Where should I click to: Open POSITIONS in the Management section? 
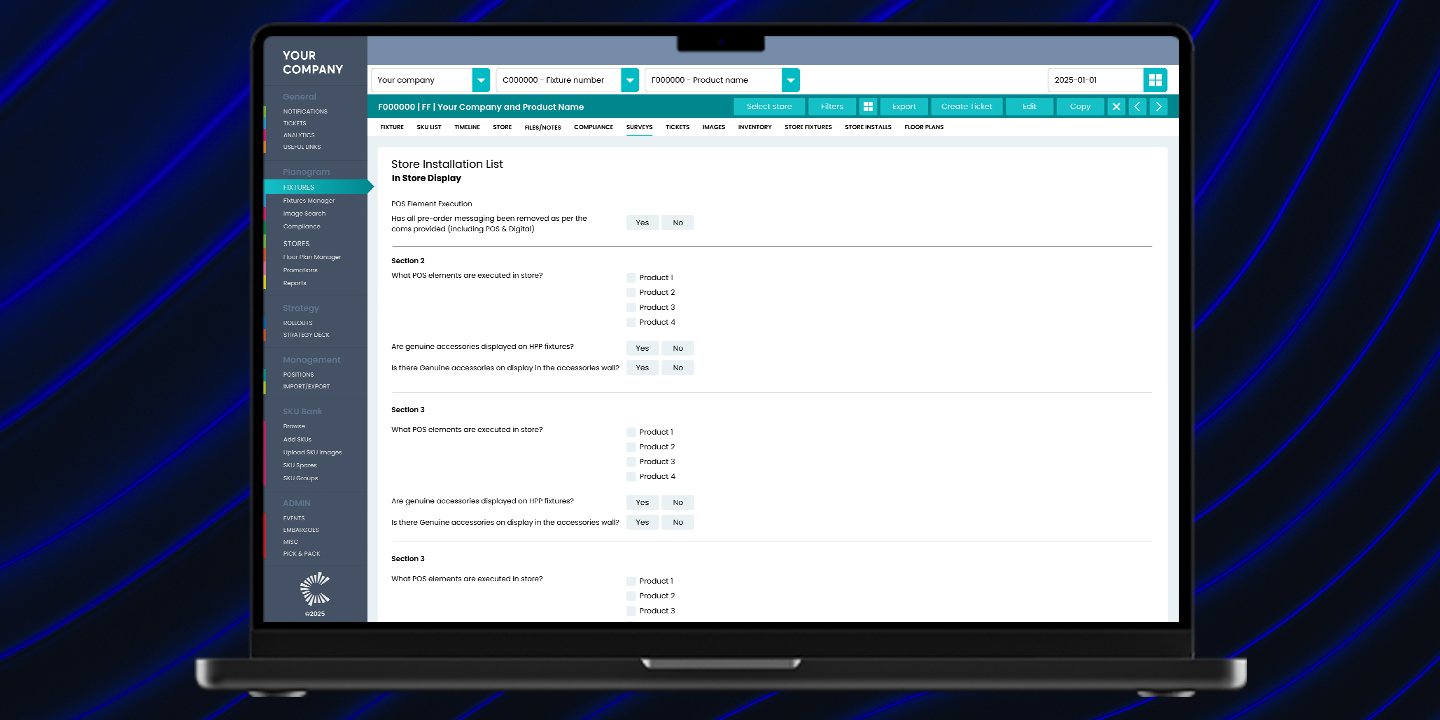pos(298,375)
